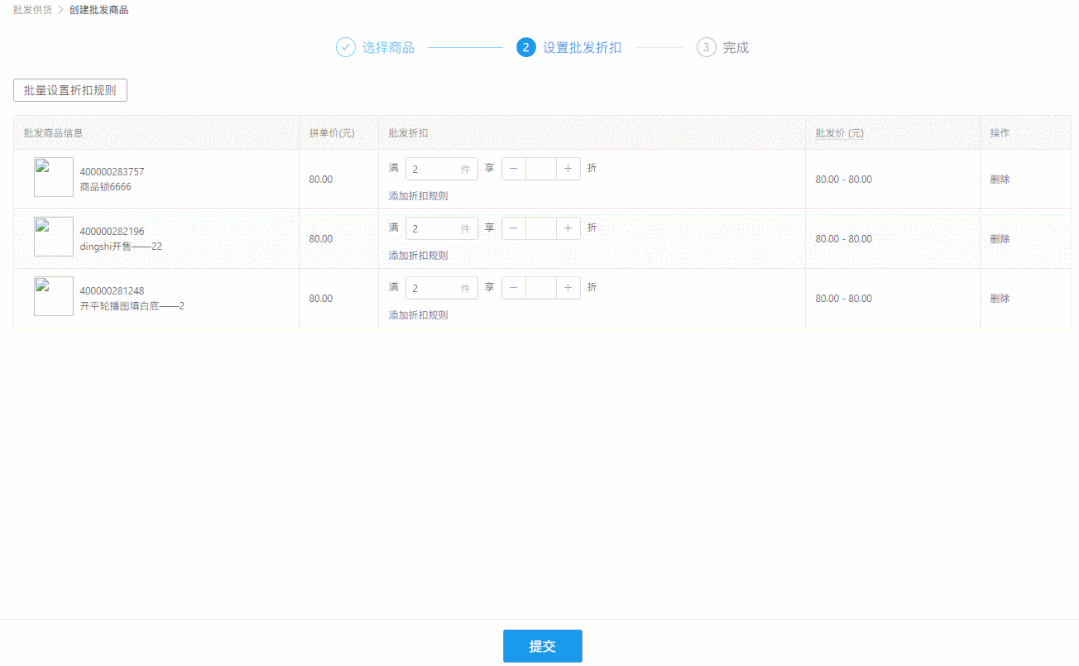Decrease discount for product 400000282196
Viewport: 1079px width, 666px height.
tap(513, 228)
